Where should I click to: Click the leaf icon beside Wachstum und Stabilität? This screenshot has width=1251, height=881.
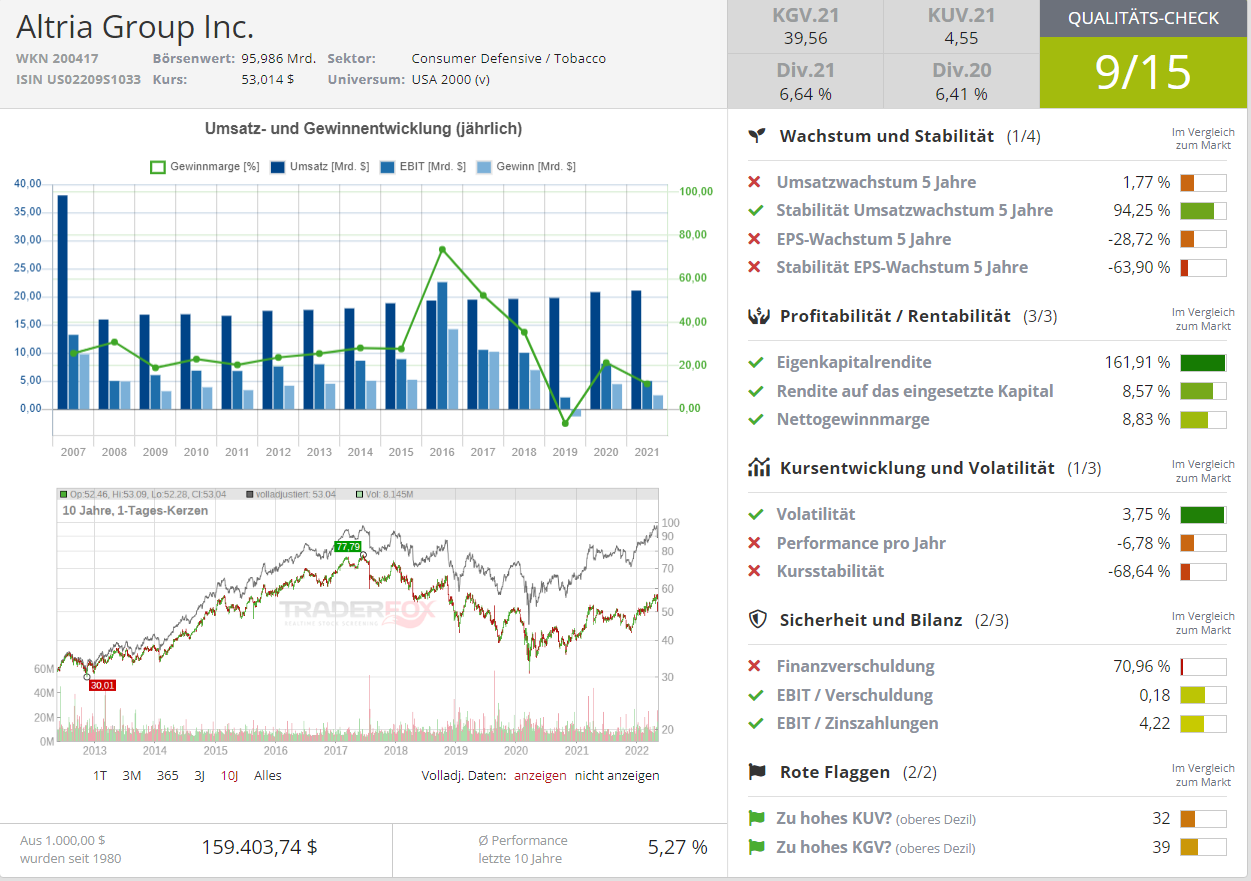point(758,135)
